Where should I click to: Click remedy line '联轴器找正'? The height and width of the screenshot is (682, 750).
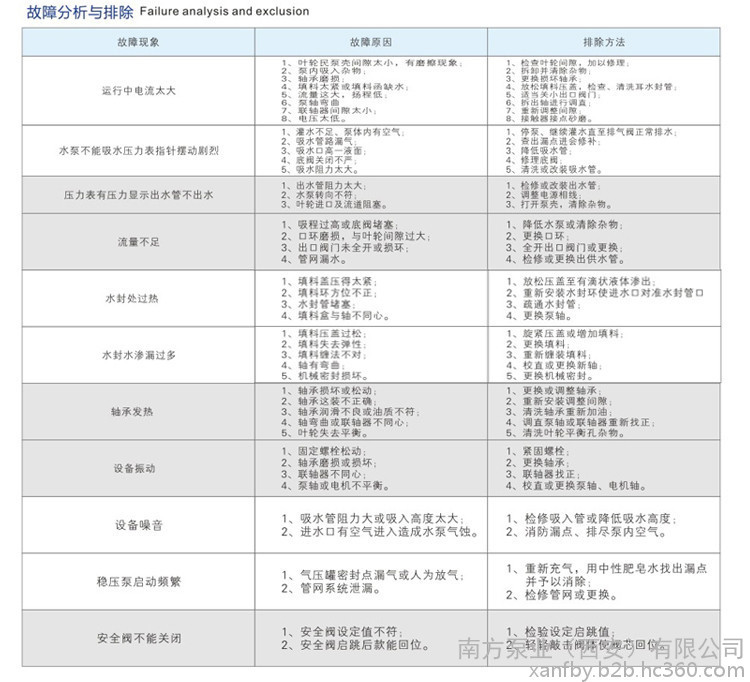click(543, 474)
